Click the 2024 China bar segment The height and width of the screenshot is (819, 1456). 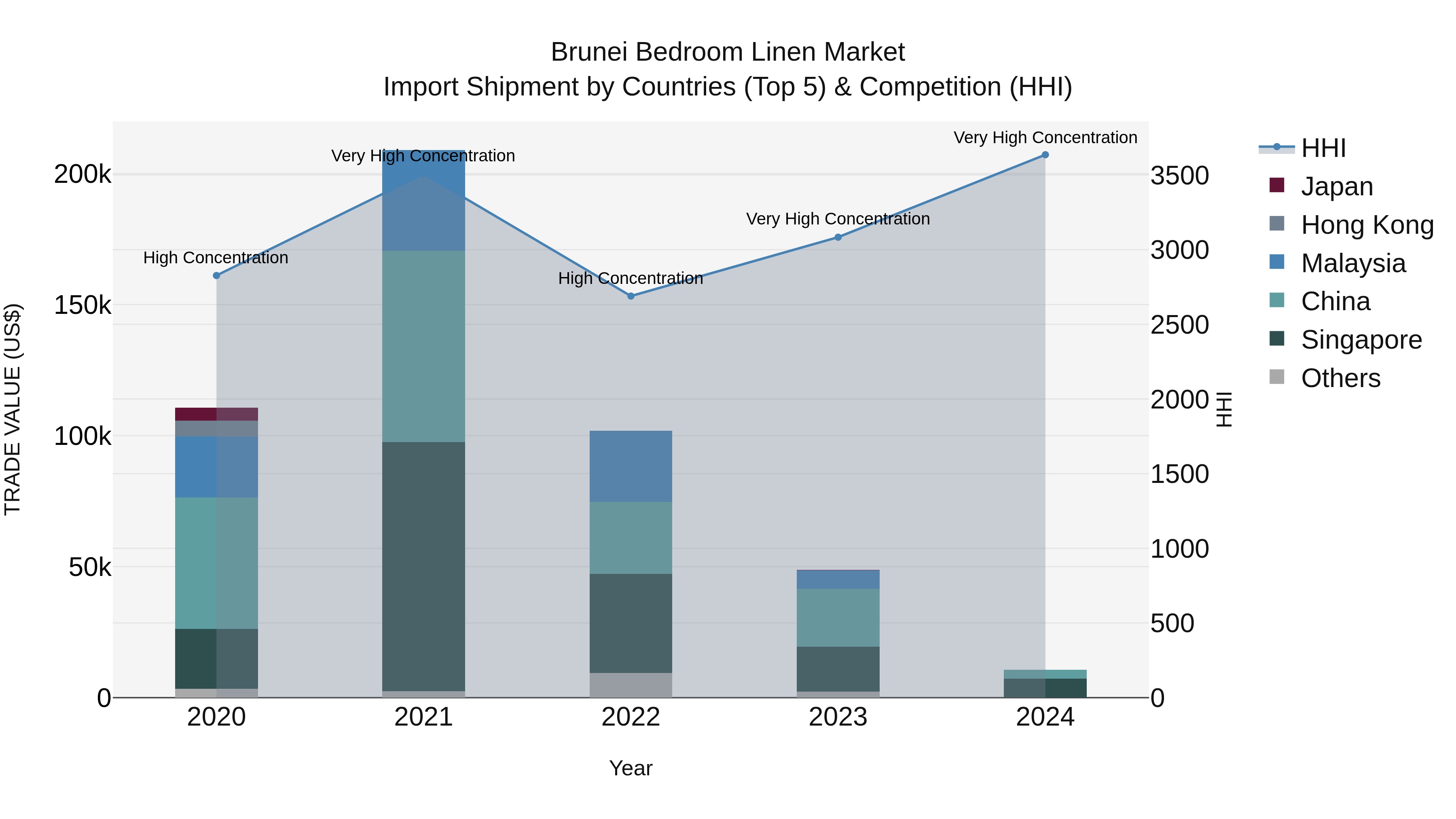1045,674
